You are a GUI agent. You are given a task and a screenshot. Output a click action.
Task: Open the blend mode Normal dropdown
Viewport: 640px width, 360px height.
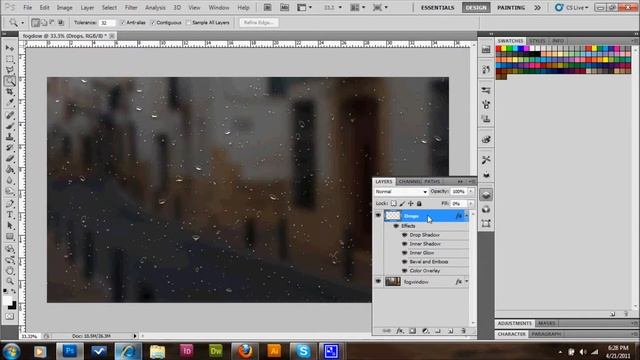(x=401, y=191)
